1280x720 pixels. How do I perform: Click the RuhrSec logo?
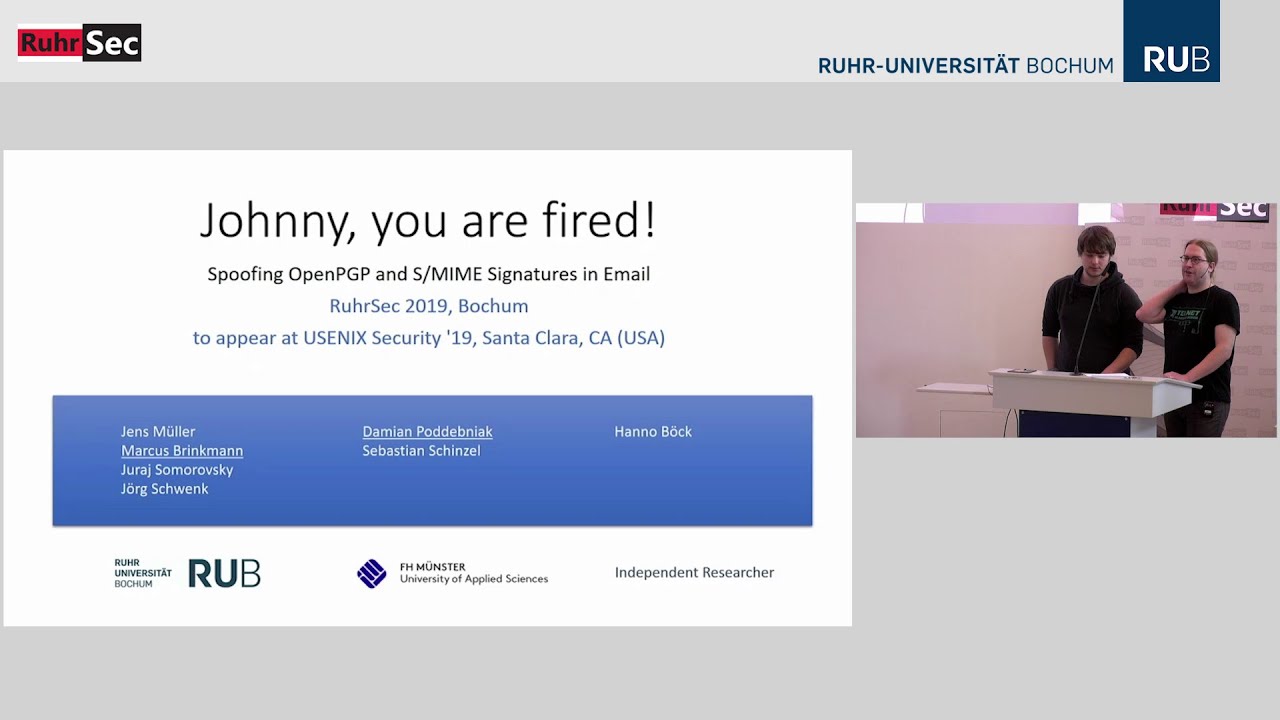coord(79,43)
